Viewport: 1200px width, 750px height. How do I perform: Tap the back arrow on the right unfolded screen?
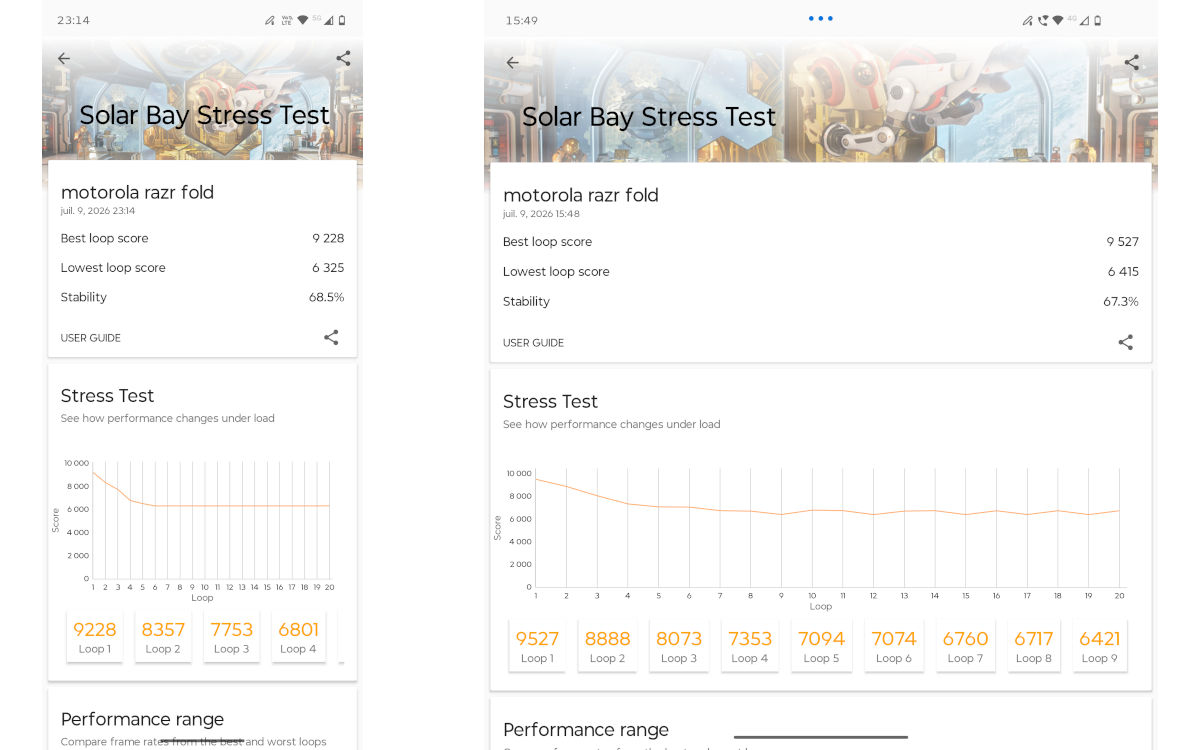pos(512,63)
